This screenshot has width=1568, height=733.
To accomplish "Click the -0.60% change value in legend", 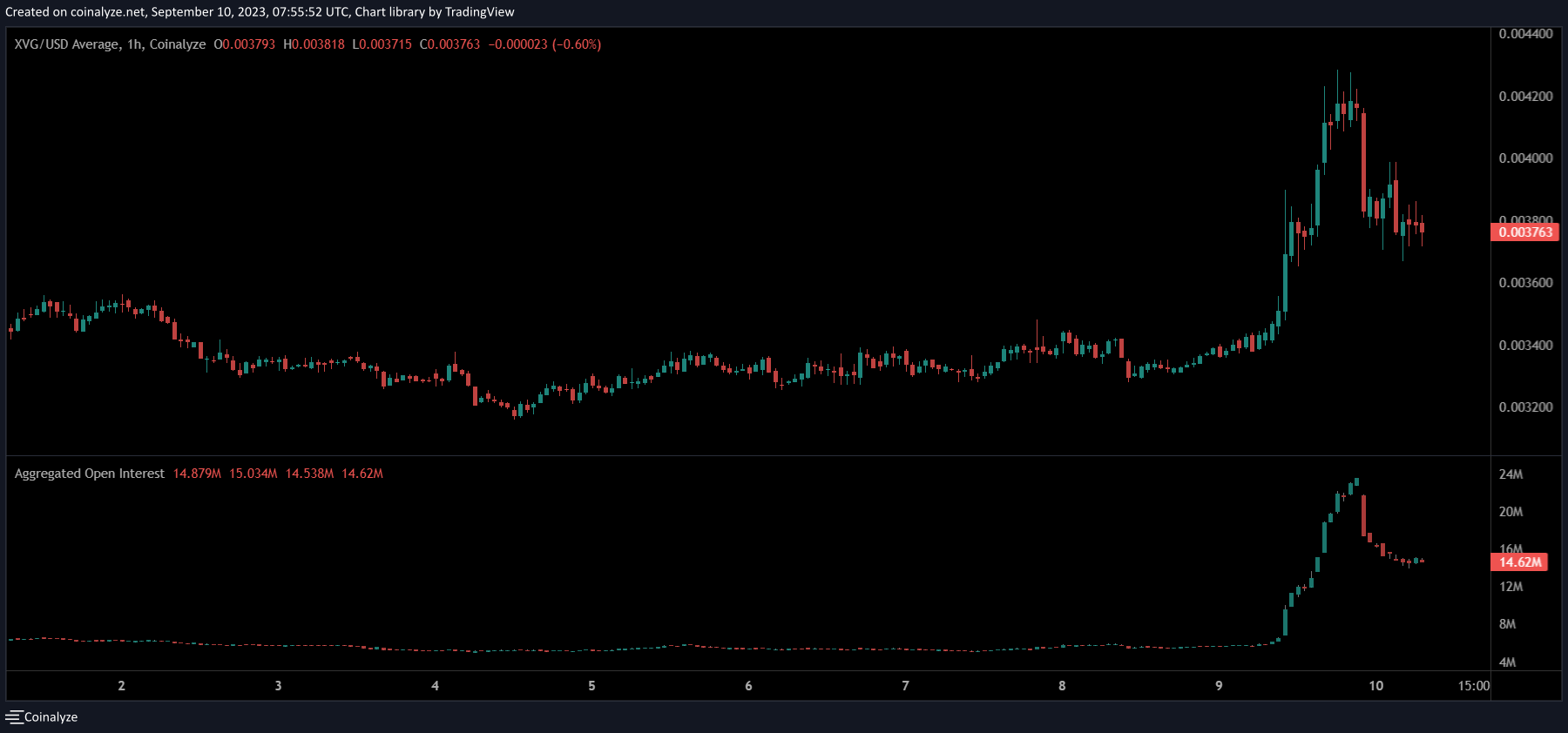I will point(577,44).
